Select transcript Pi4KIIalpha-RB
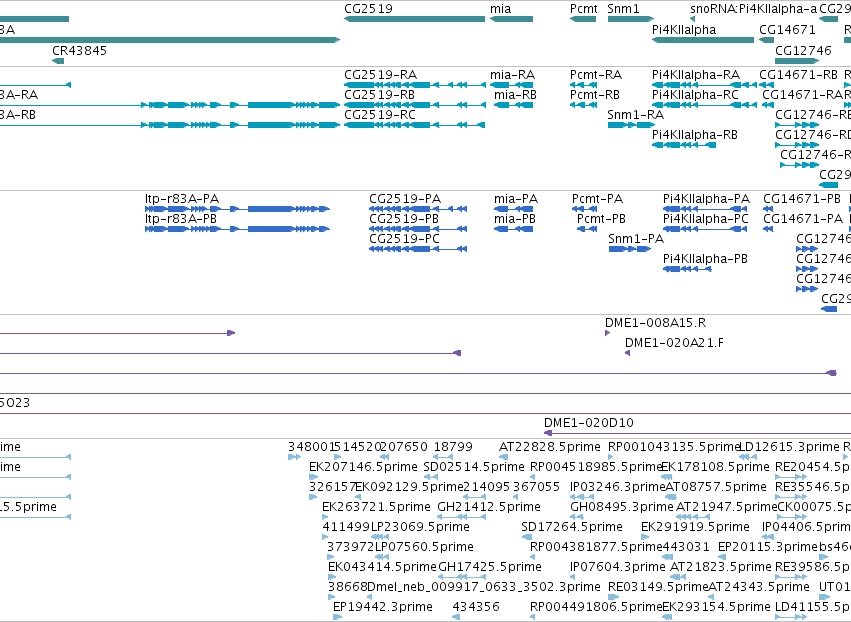 695,135
